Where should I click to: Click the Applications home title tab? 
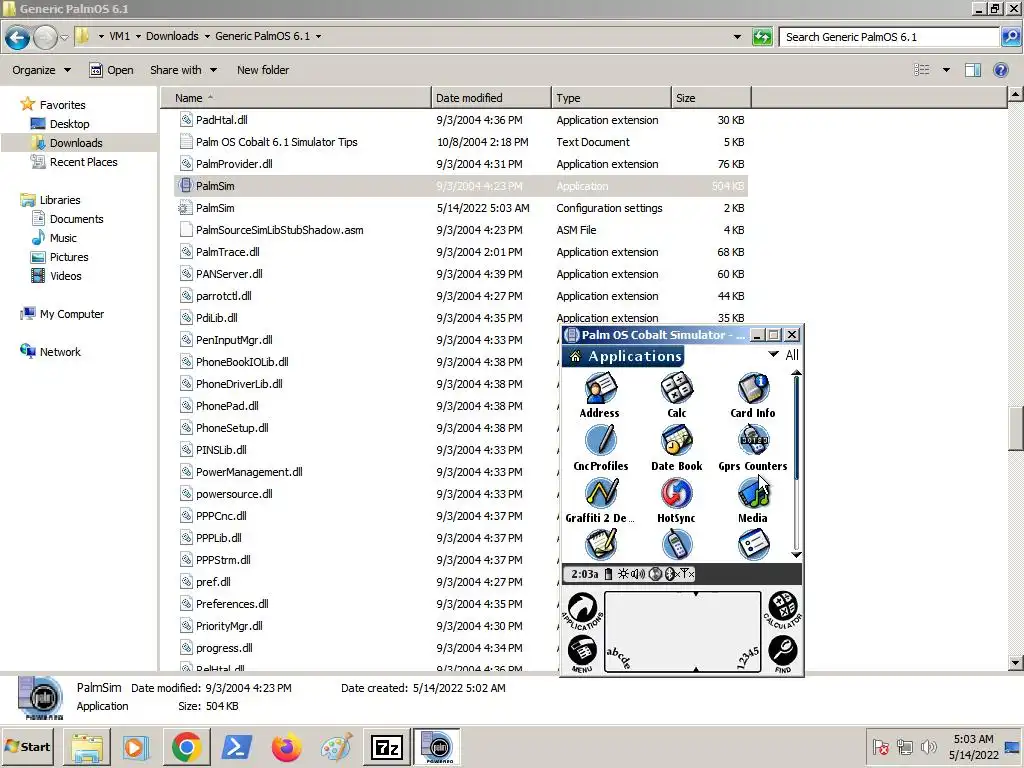pyautogui.click(x=623, y=356)
